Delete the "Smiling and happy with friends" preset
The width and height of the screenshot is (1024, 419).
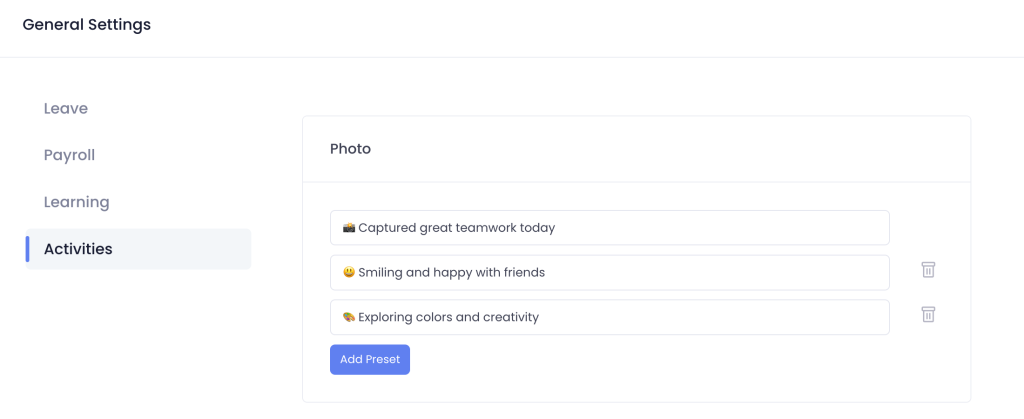928,270
